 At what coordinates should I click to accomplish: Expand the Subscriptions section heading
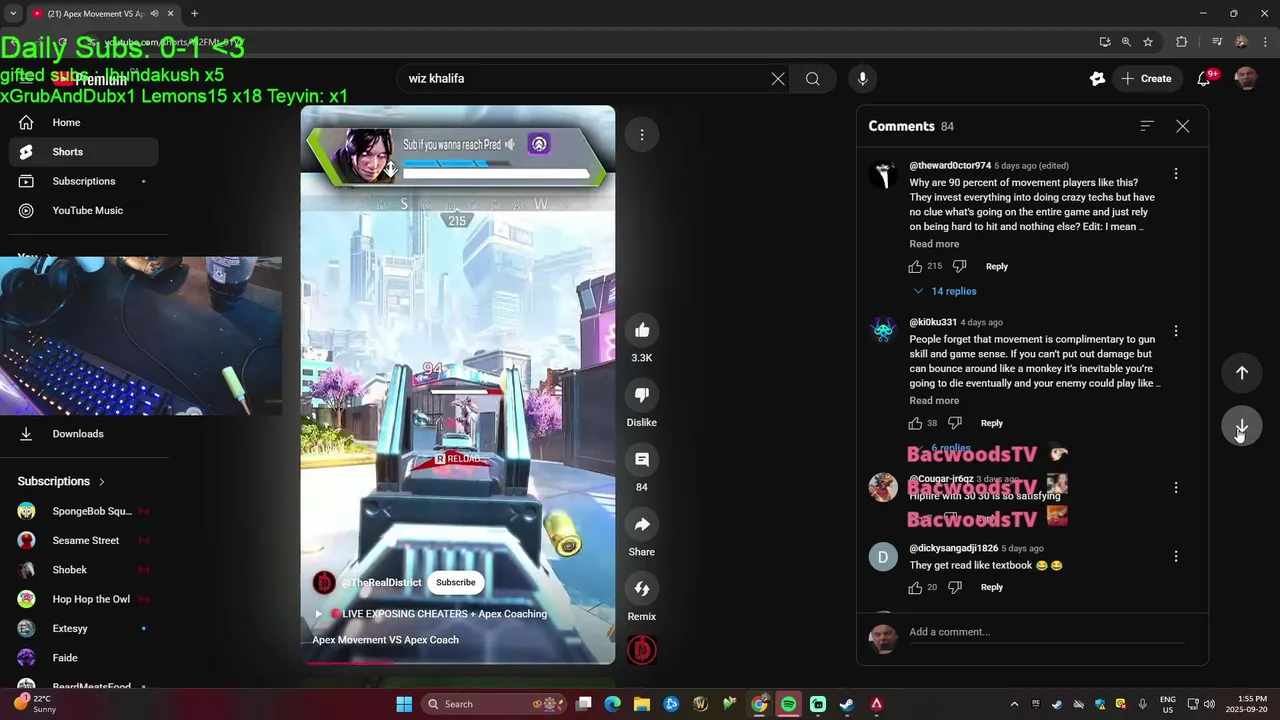coord(61,481)
